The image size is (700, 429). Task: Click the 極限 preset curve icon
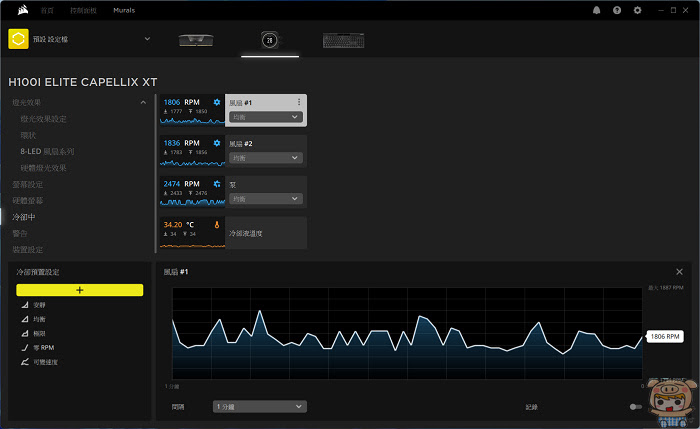click(25, 333)
